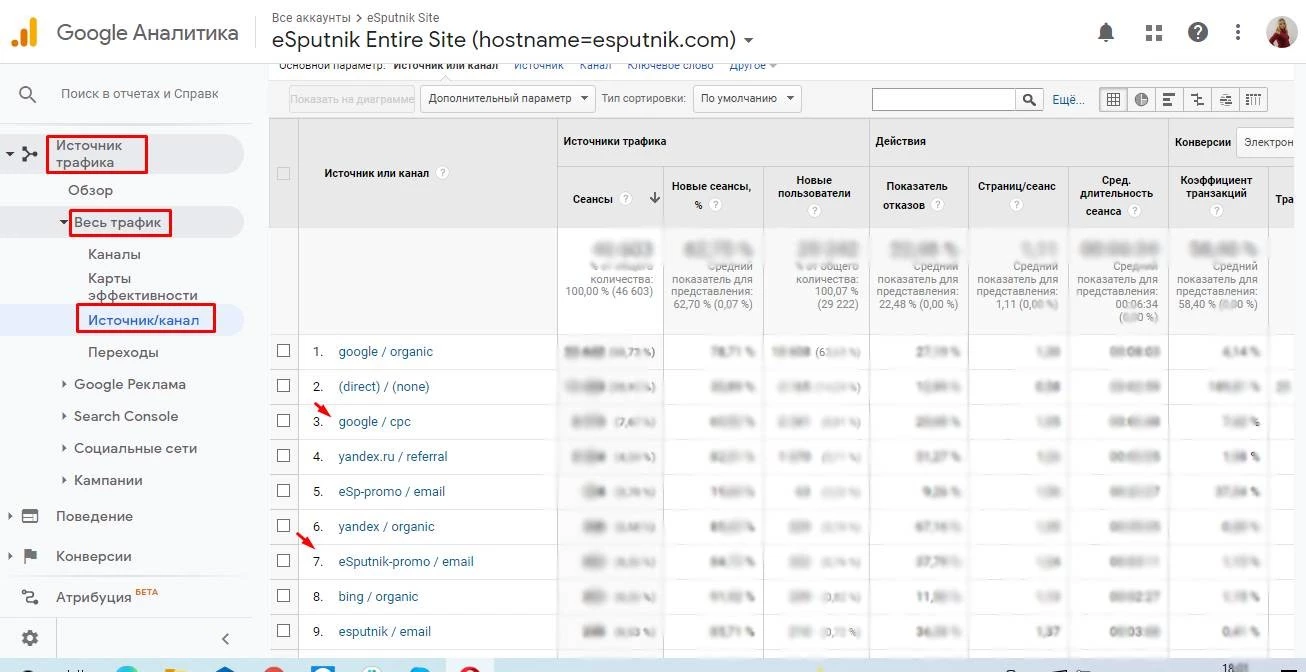Focus the table search input field

coord(944,99)
